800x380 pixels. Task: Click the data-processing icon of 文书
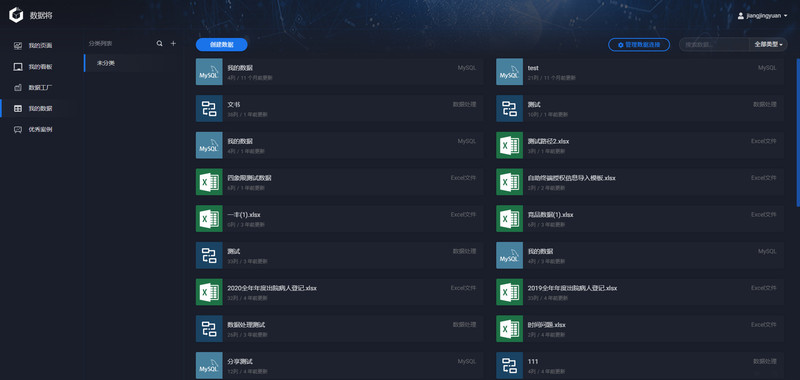pyautogui.click(x=209, y=108)
